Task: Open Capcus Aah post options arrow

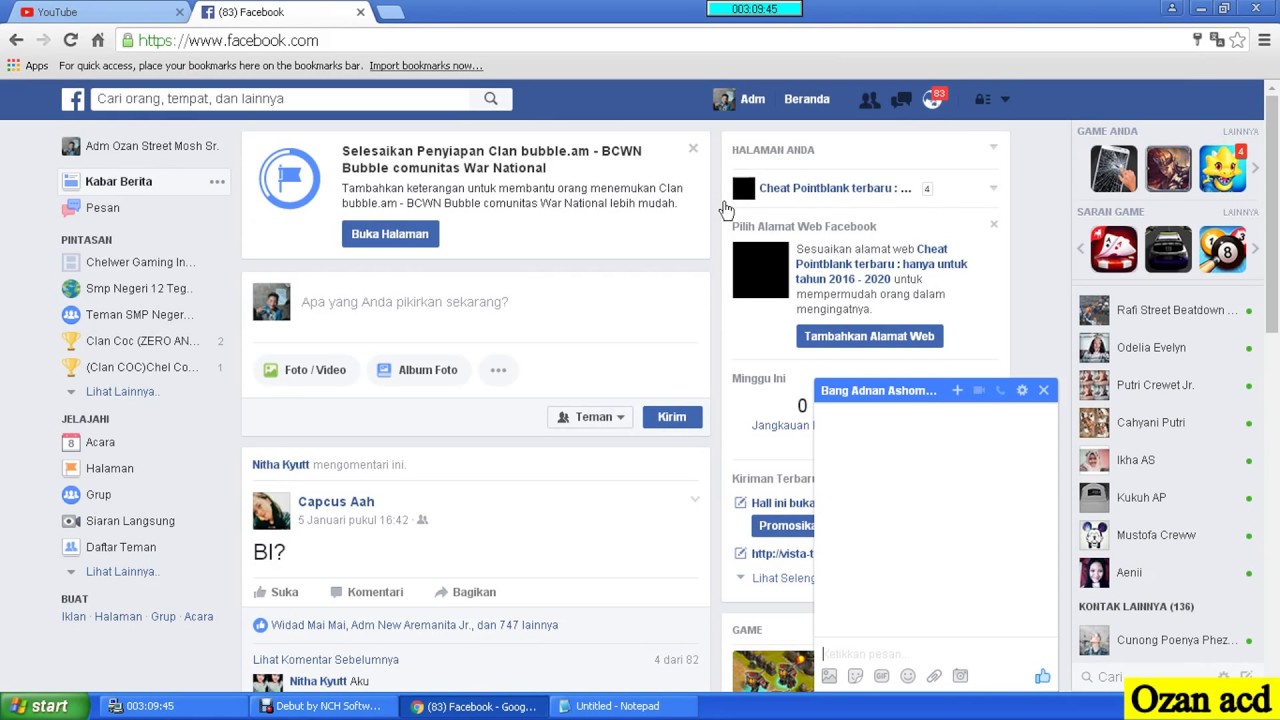Action: 695,499
